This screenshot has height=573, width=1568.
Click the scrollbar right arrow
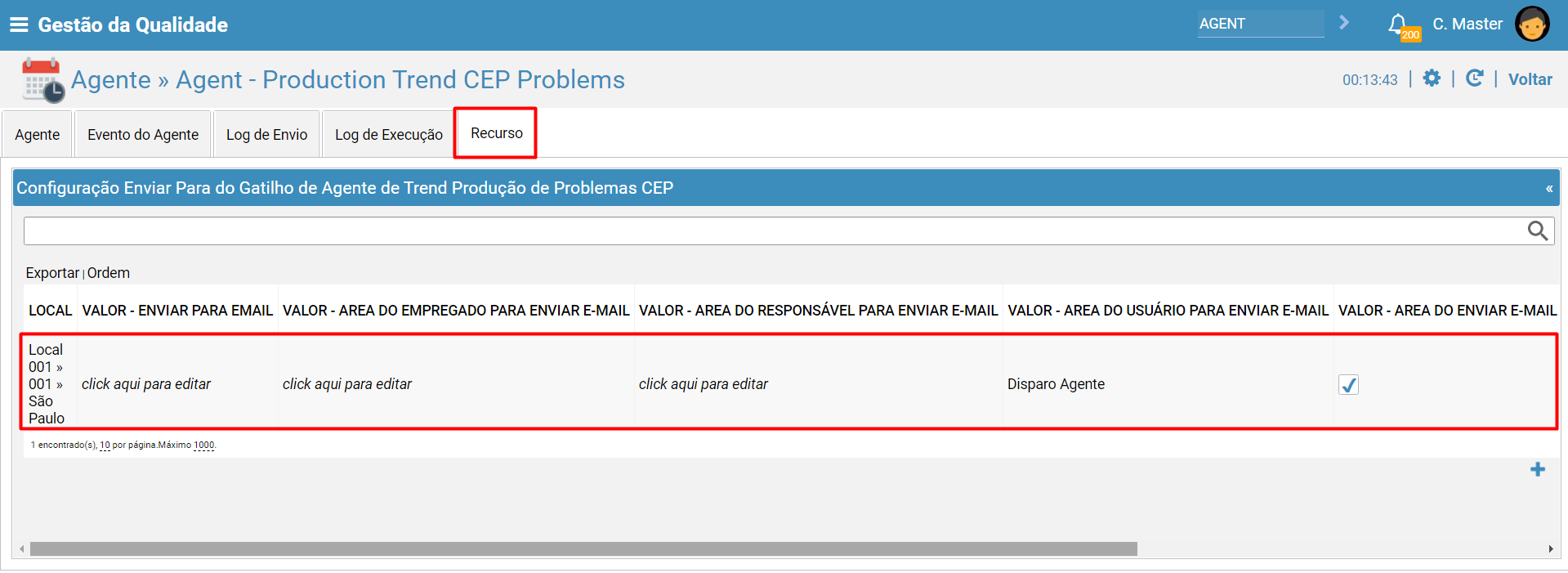pos(1551,549)
